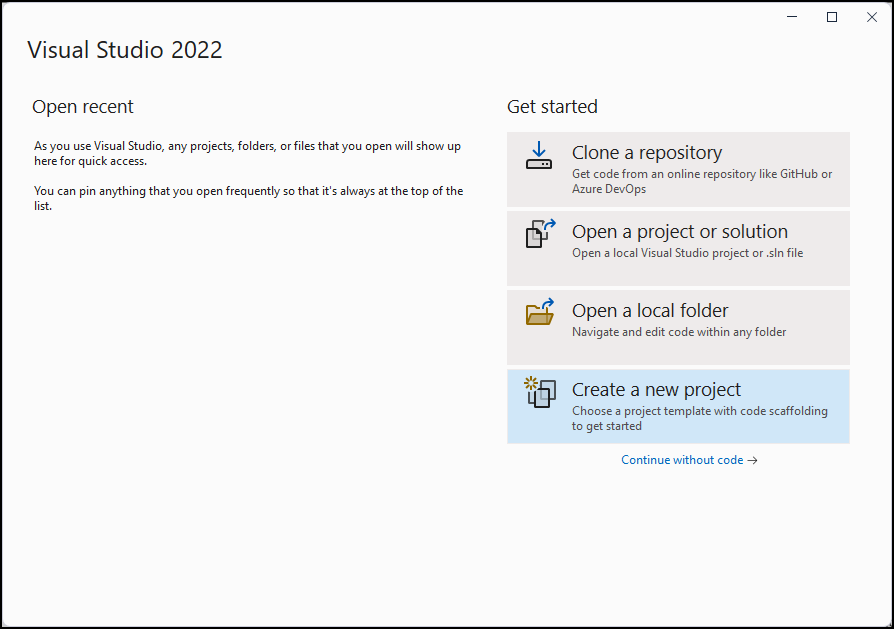This screenshot has height=629, width=894.
Task: Click the .sln file description text
Action: tap(689, 253)
